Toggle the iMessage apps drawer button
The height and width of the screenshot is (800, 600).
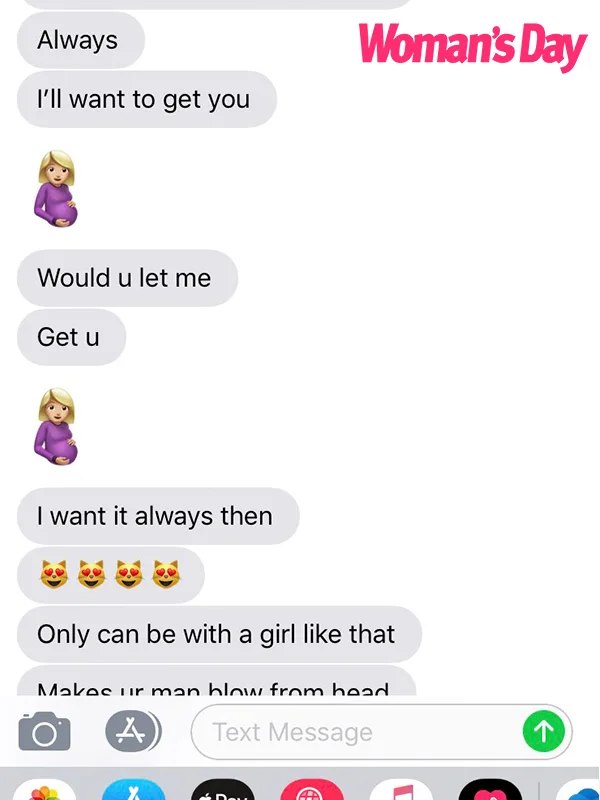(x=133, y=732)
